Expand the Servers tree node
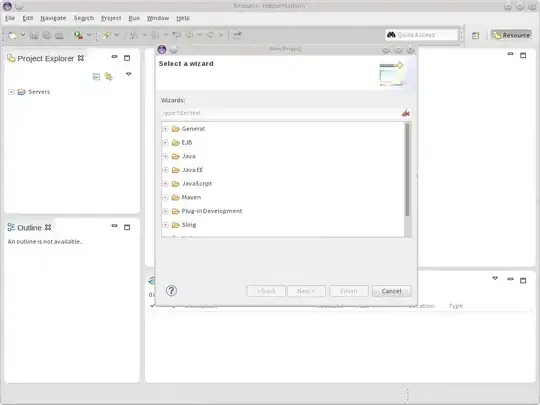540x405 pixels. point(11,92)
